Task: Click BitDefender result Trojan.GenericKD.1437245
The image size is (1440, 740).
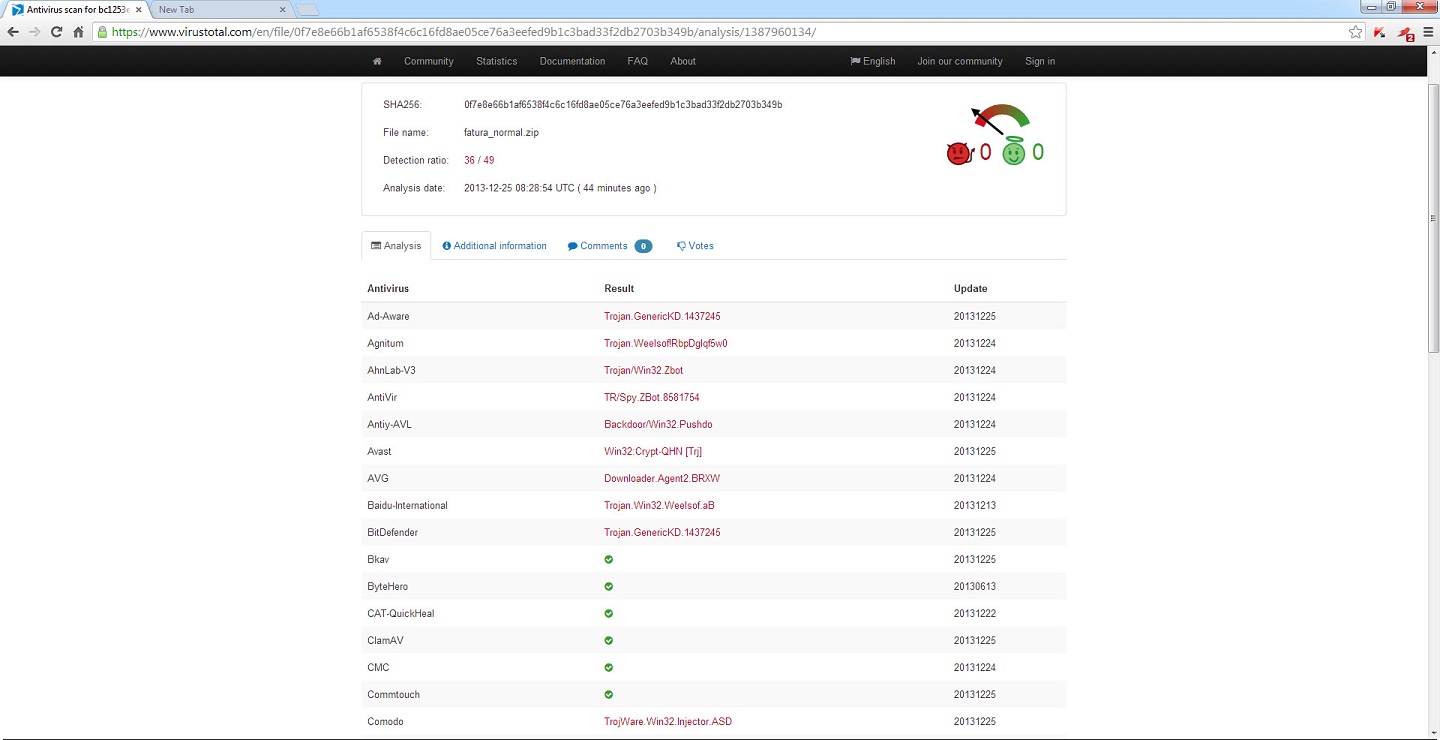Action: pyautogui.click(x=662, y=532)
